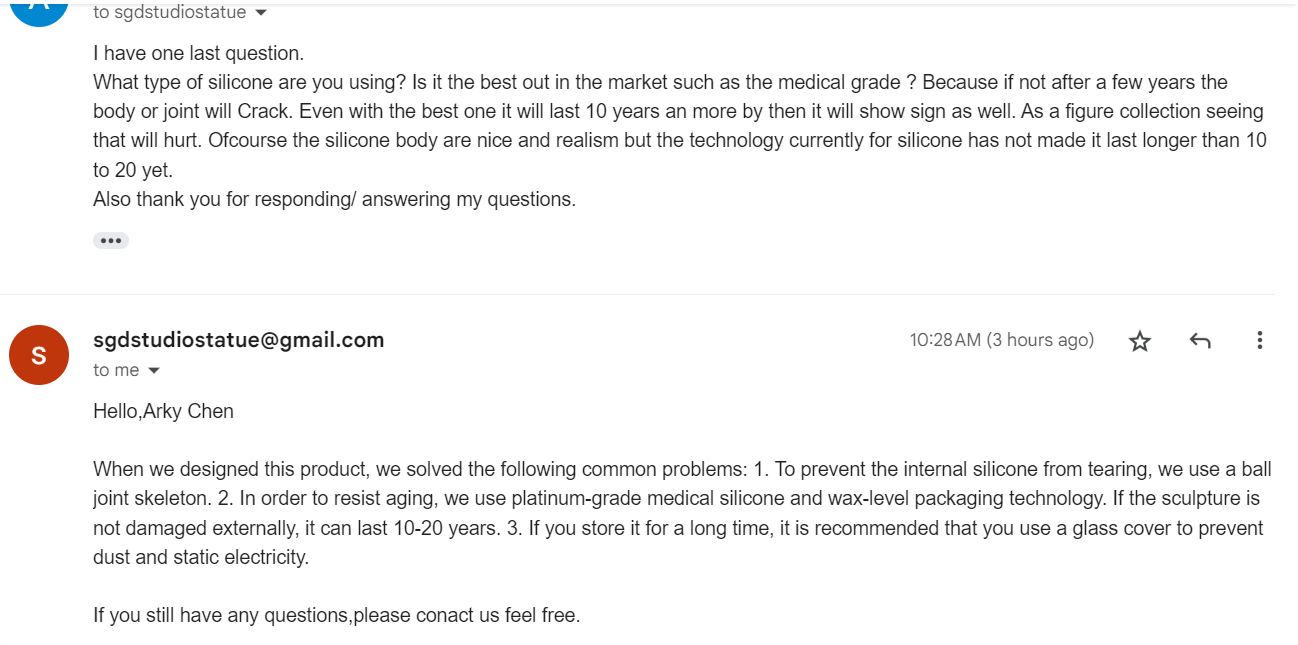Click the 'to sgdstudiostatue' recipient label

[x=170, y=13]
